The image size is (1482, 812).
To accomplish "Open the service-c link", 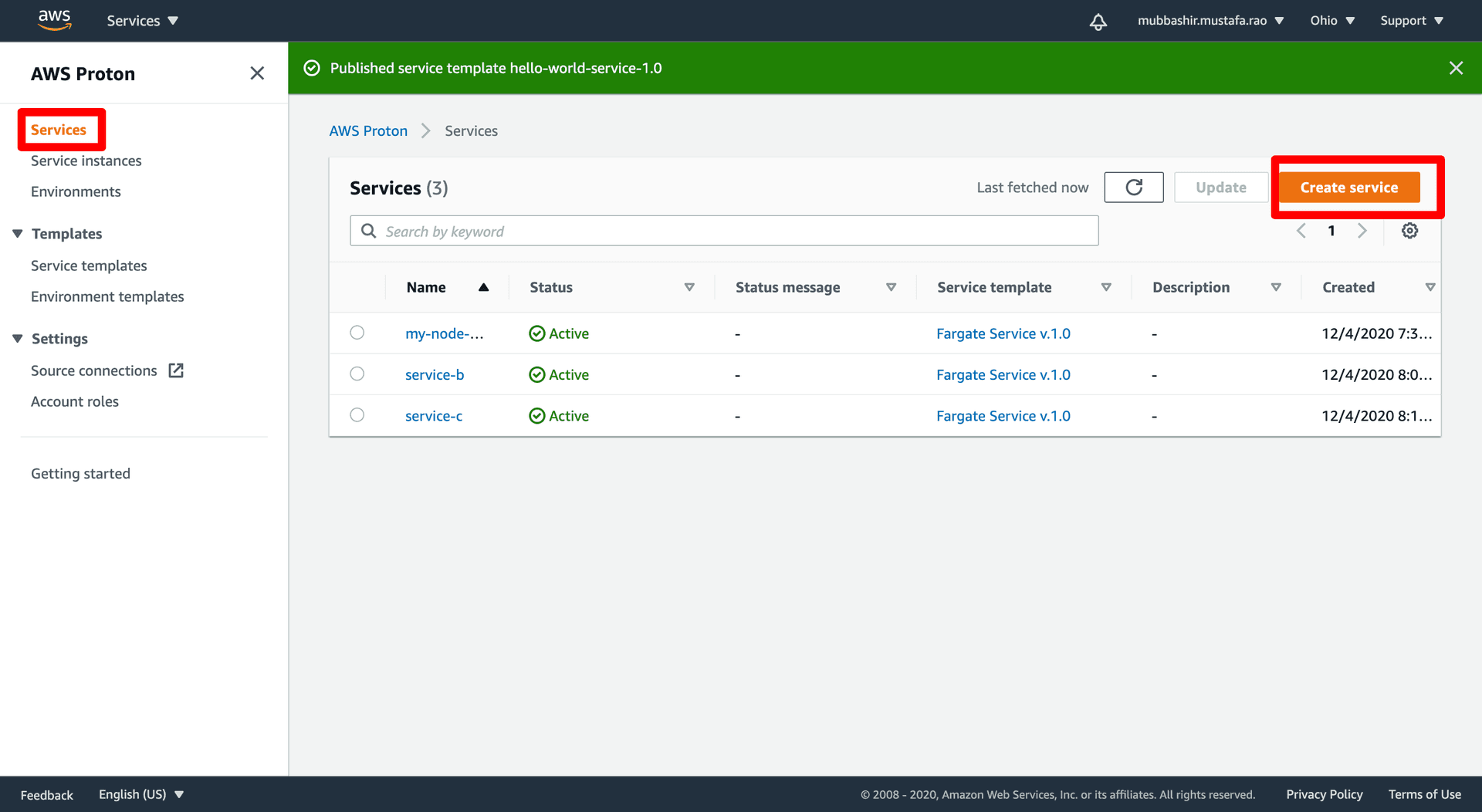I will 434,415.
